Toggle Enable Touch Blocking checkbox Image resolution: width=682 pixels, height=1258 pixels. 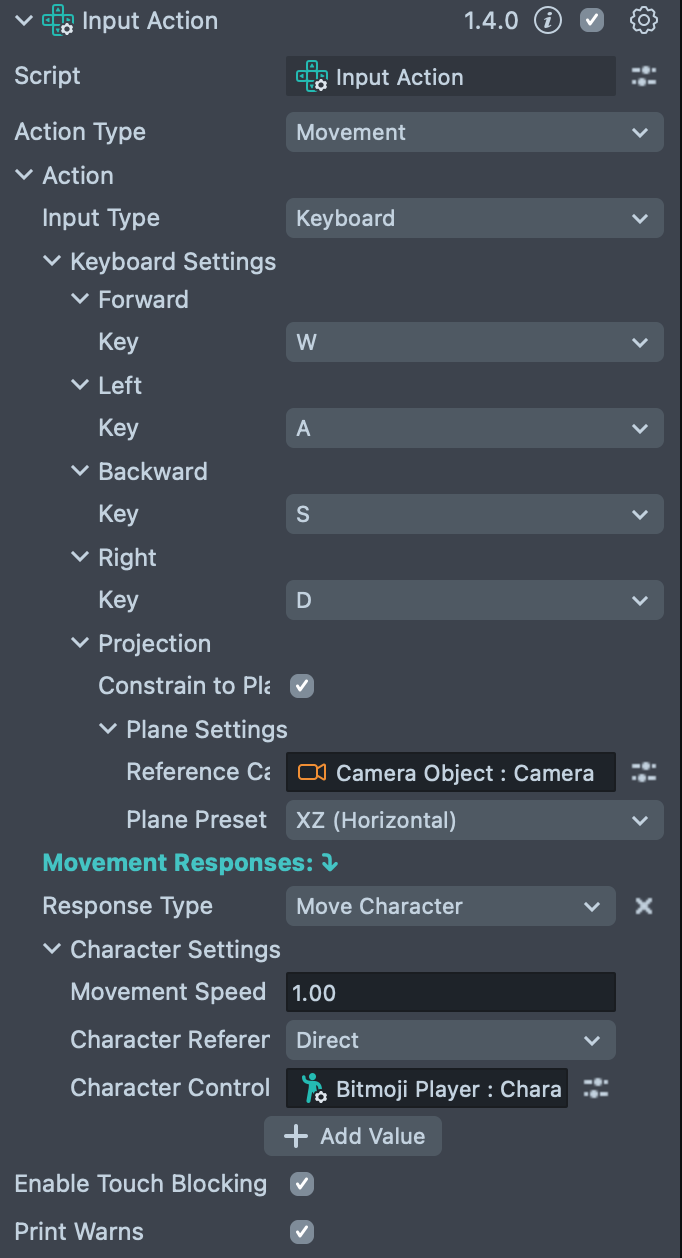pyautogui.click(x=302, y=1184)
